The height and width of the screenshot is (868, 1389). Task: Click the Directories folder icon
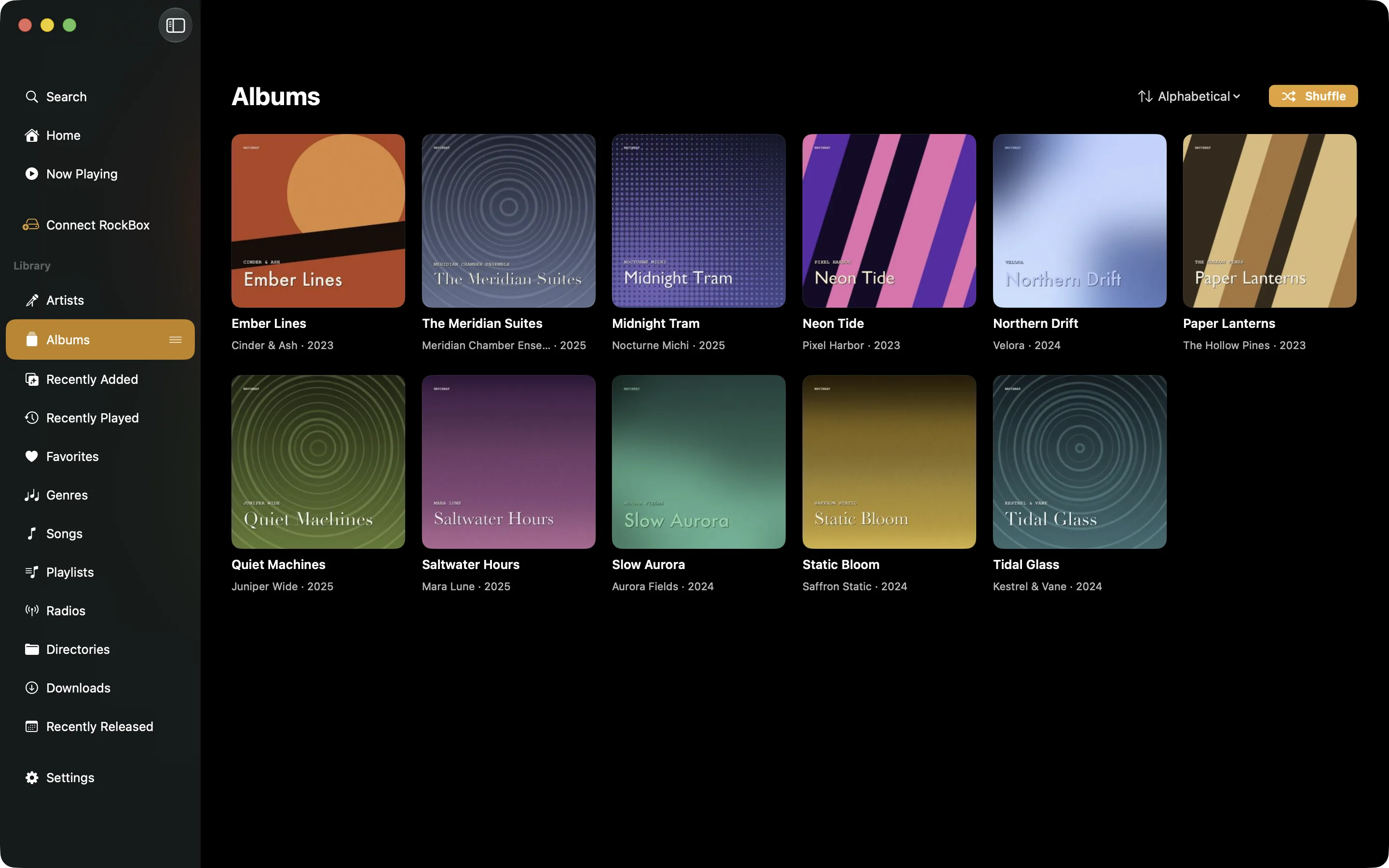click(31, 649)
